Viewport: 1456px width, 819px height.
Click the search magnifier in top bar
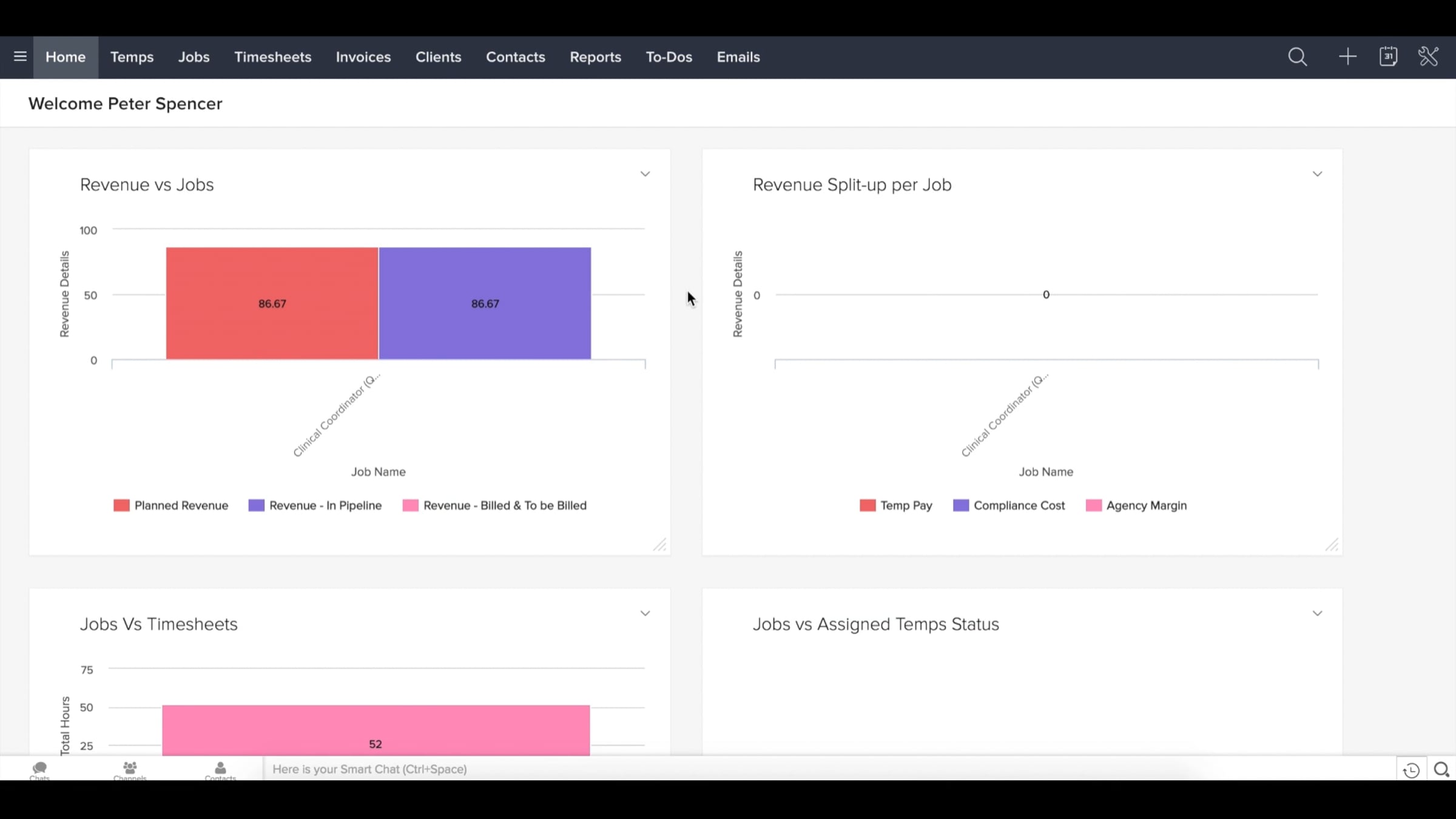point(1297,57)
